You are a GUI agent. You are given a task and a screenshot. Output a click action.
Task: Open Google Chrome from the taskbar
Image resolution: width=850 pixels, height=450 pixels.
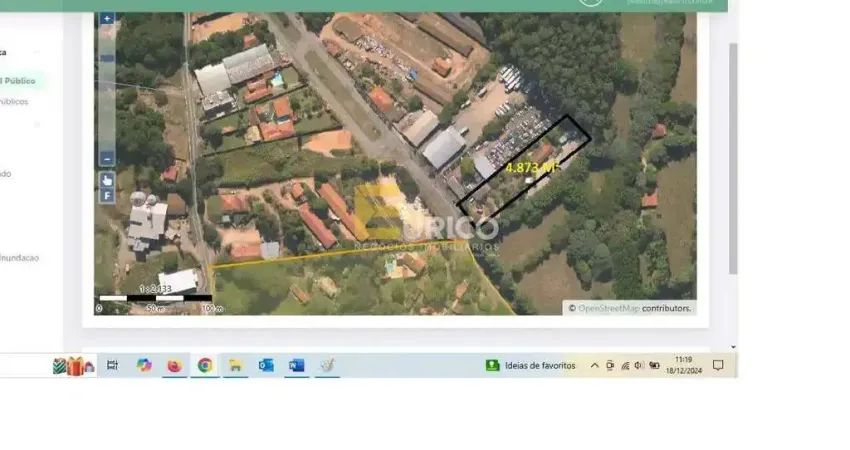pyautogui.click(x=205, y=366)
